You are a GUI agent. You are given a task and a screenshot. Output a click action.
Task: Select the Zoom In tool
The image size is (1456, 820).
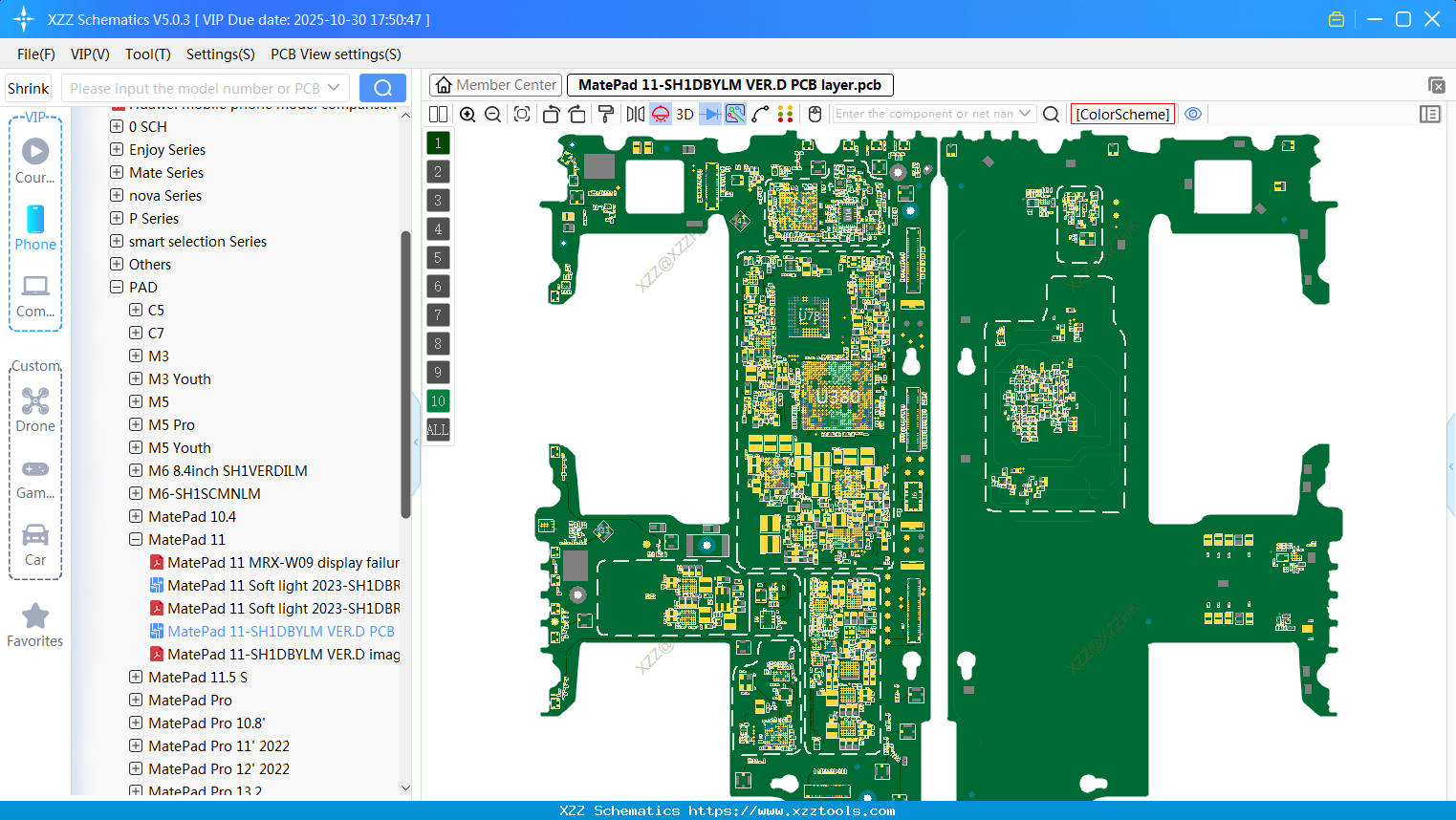click(x=467, y=114)
